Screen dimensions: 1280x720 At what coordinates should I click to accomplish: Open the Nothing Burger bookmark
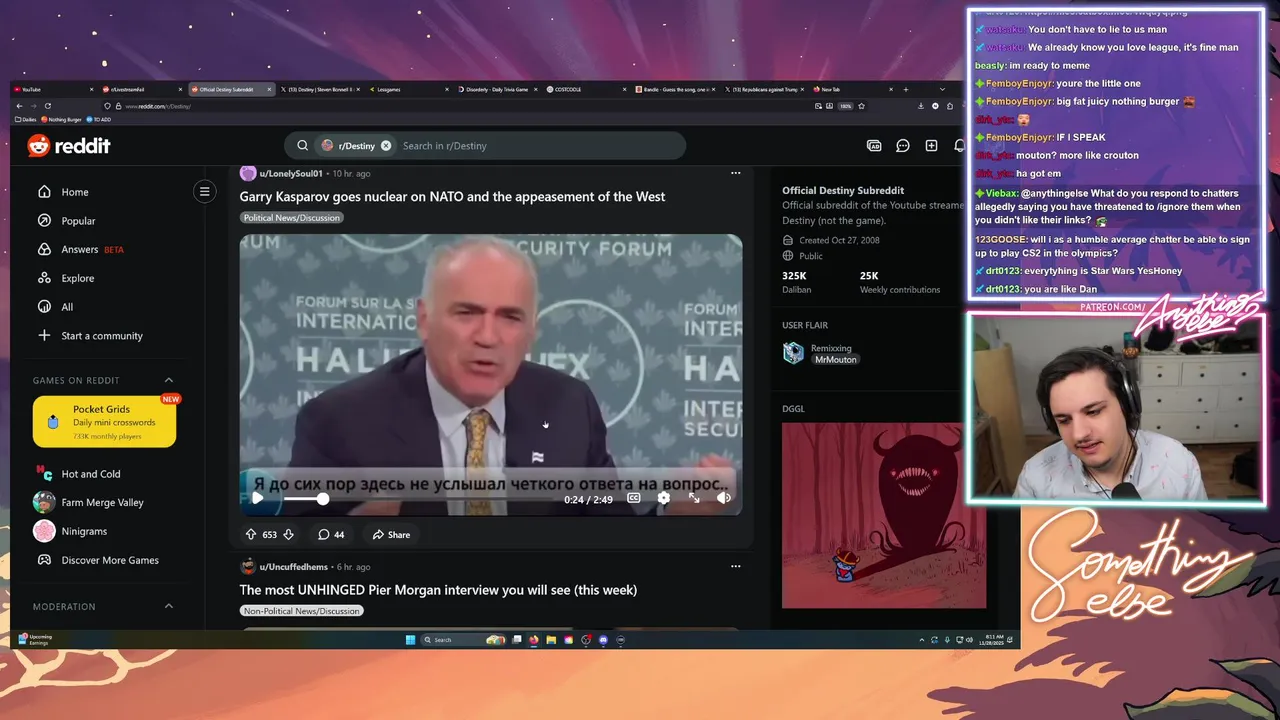[x=62, y=119]
